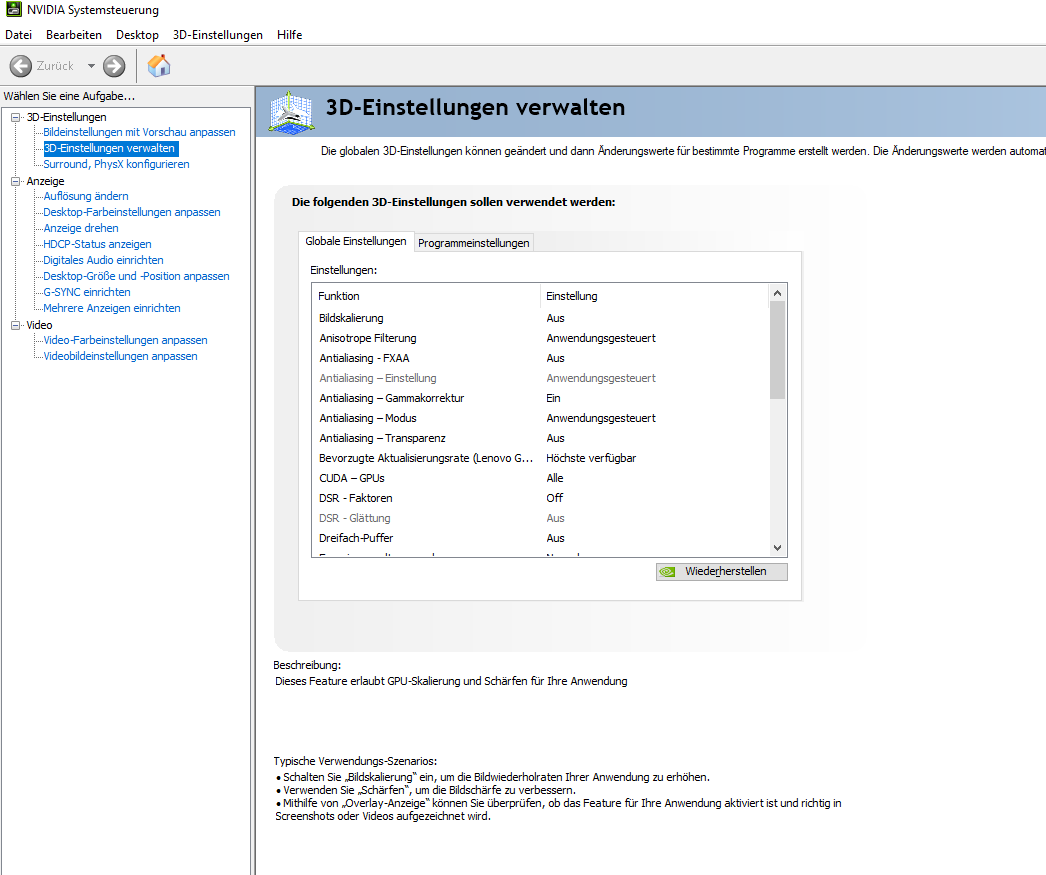Viewport: 1046px width, 875px height.
Task: Select the Anisotrope Filterung row
Action: click(540, 338)
